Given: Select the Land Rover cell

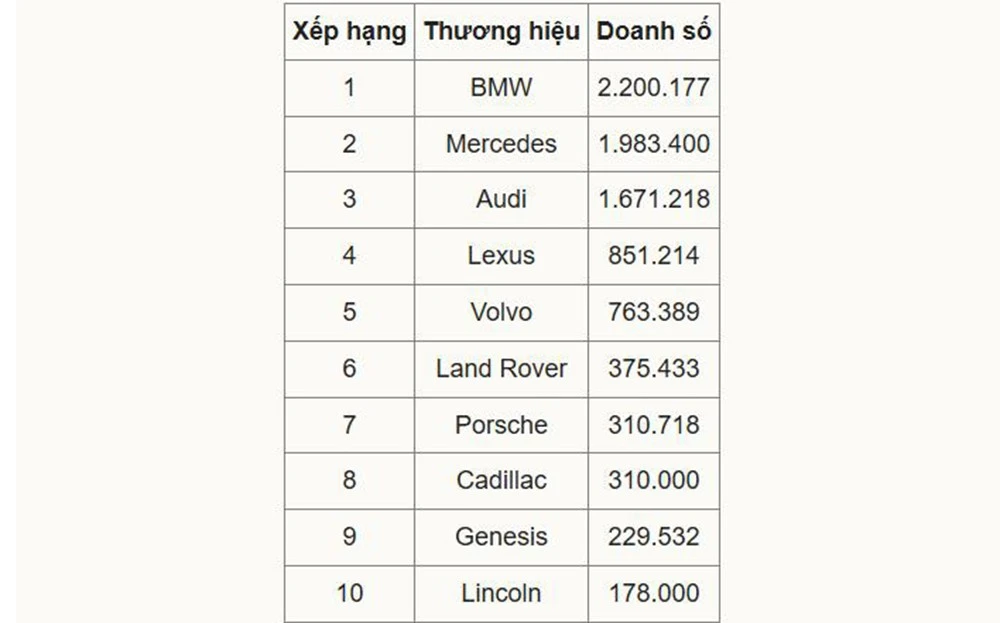Looking at the screenshot, I should tap(501, 368).
